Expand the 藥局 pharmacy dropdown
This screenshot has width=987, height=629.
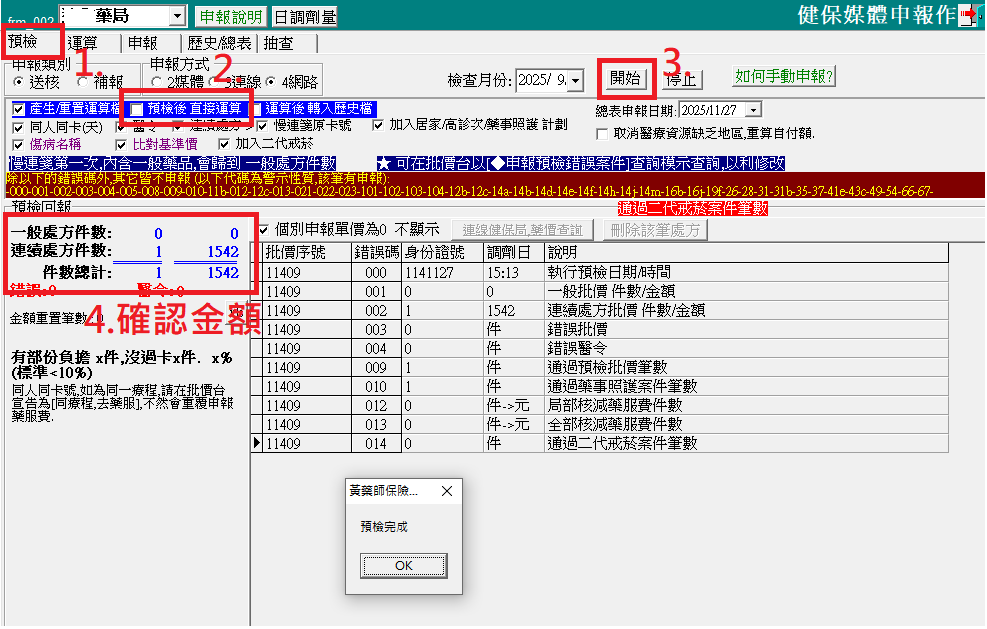point(177,17)
